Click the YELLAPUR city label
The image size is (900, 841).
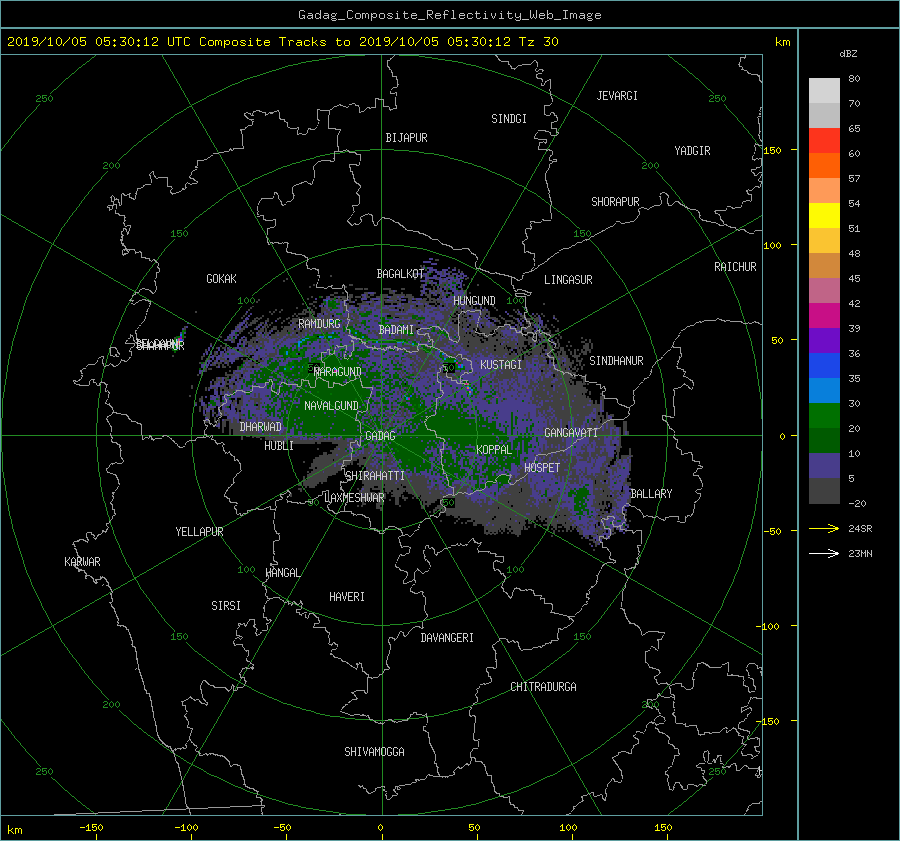(199, 532)
